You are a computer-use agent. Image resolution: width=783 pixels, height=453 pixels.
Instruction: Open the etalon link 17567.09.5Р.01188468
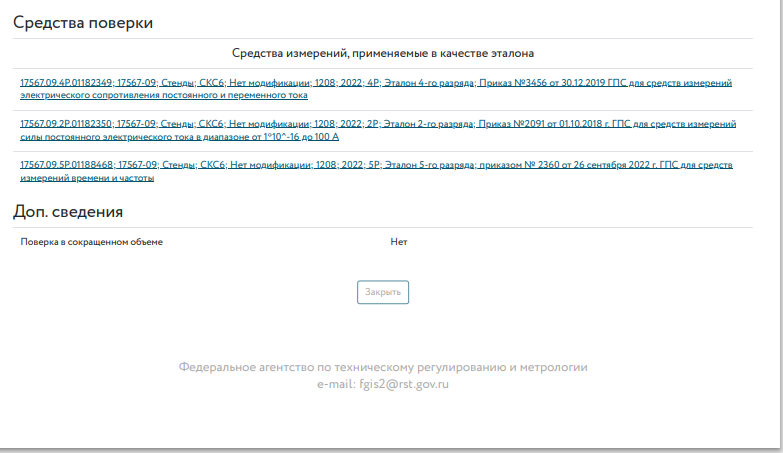point(66,164)
